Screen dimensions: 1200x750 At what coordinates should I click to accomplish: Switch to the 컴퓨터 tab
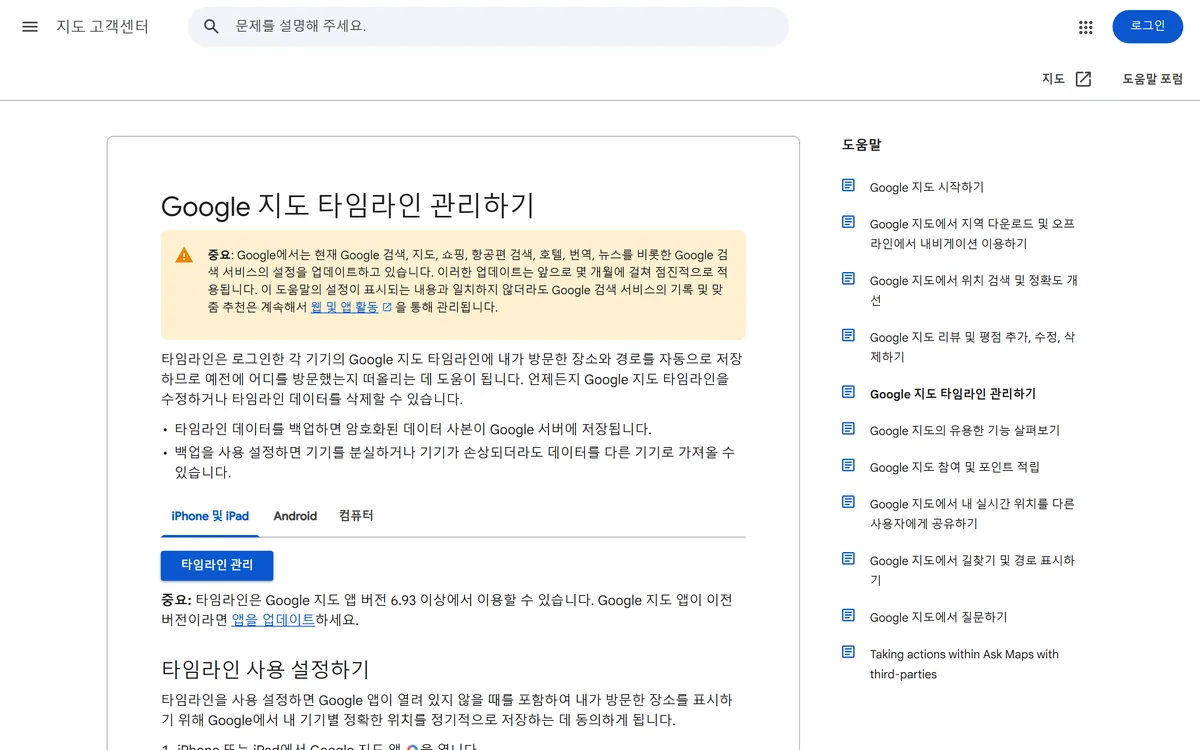[x=356, y=516]
